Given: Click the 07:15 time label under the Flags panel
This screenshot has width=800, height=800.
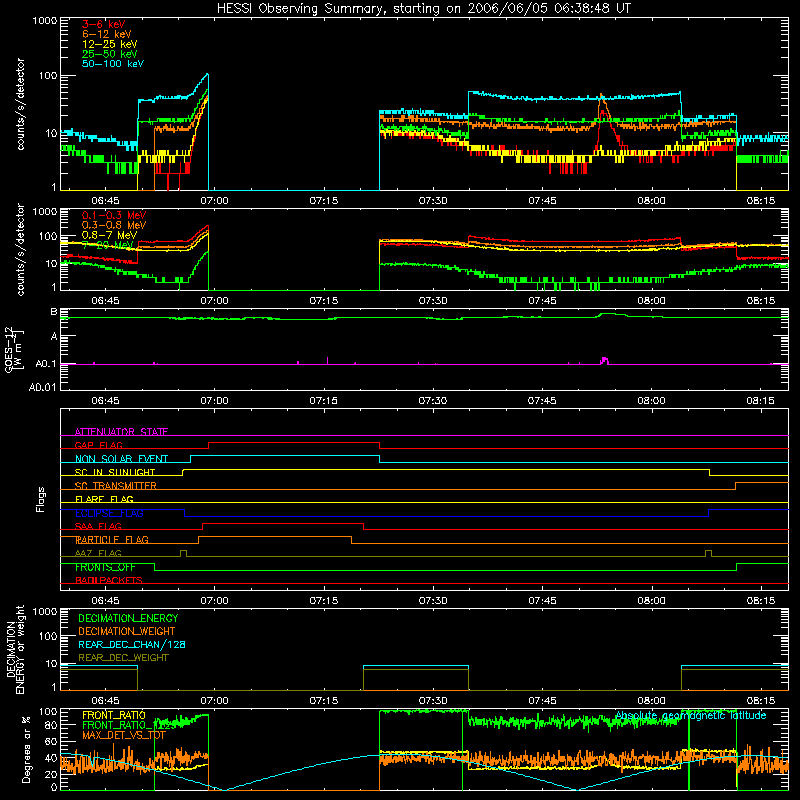Looking at the screenshot, I should pyautogui.click(x=323, y=601).
